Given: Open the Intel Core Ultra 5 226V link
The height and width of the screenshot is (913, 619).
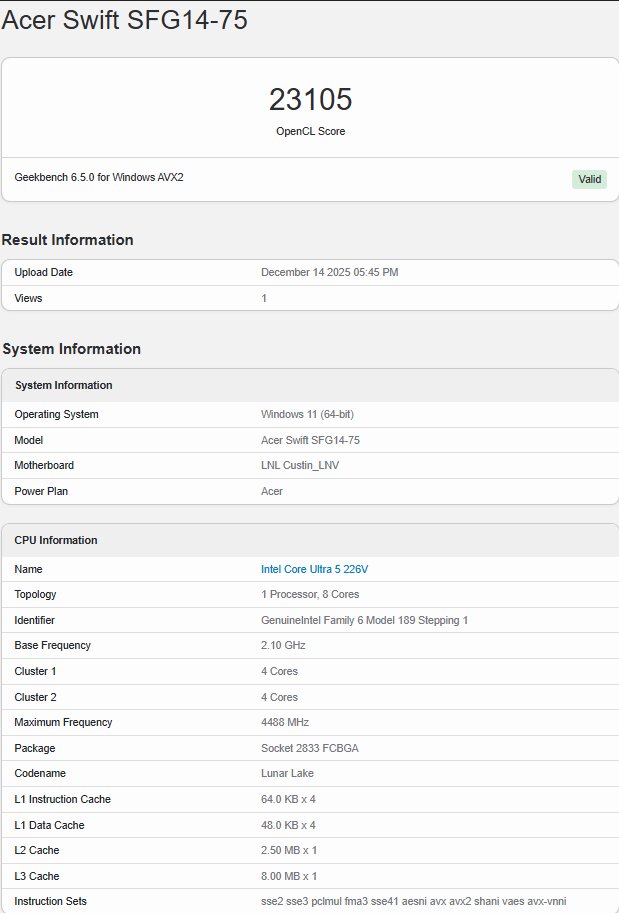Looking at the screenshot, I should tap(314, 569).
